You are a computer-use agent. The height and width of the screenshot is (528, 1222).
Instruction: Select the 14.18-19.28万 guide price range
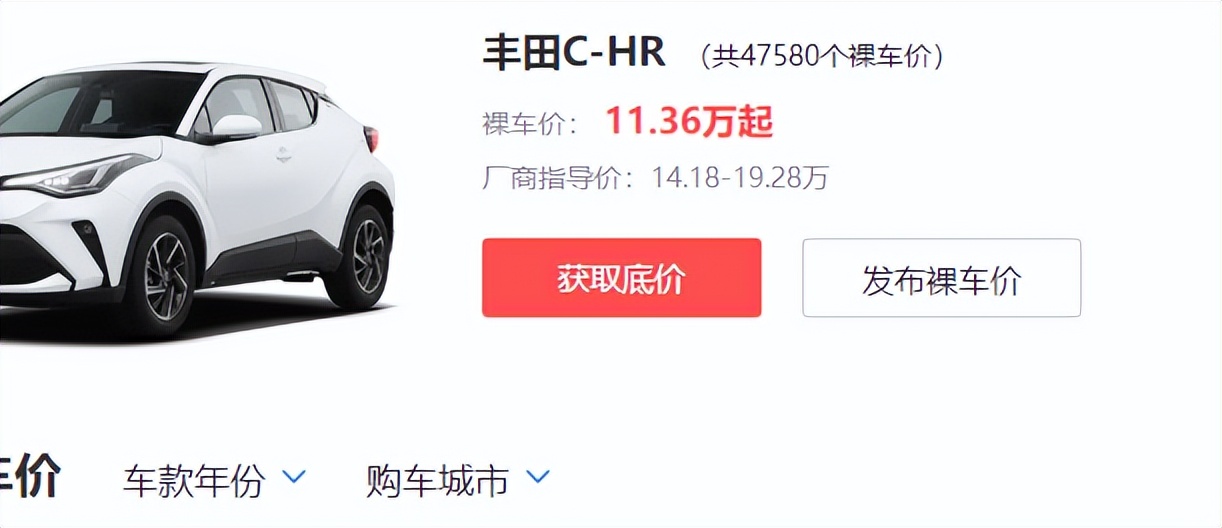[x=740, y=179]
